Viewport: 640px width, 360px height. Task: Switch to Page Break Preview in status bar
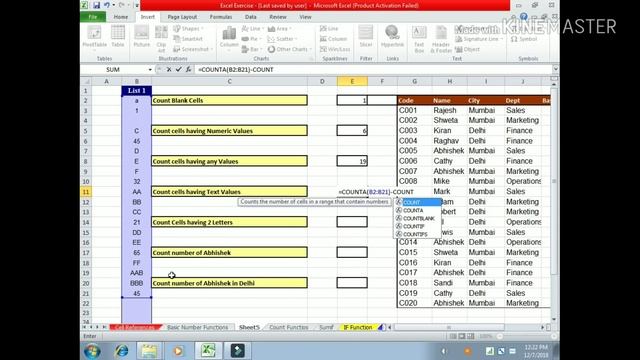[471, 336]
